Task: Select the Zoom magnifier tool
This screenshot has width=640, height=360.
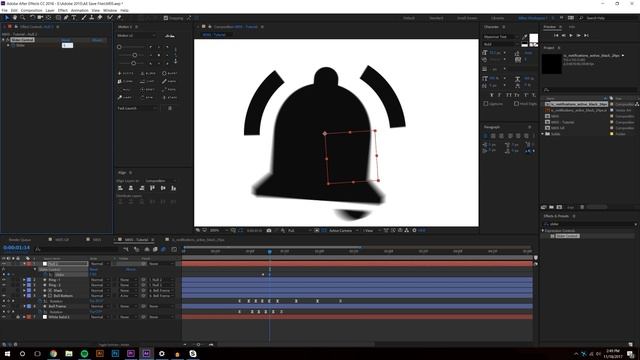Action: [23, 18]
